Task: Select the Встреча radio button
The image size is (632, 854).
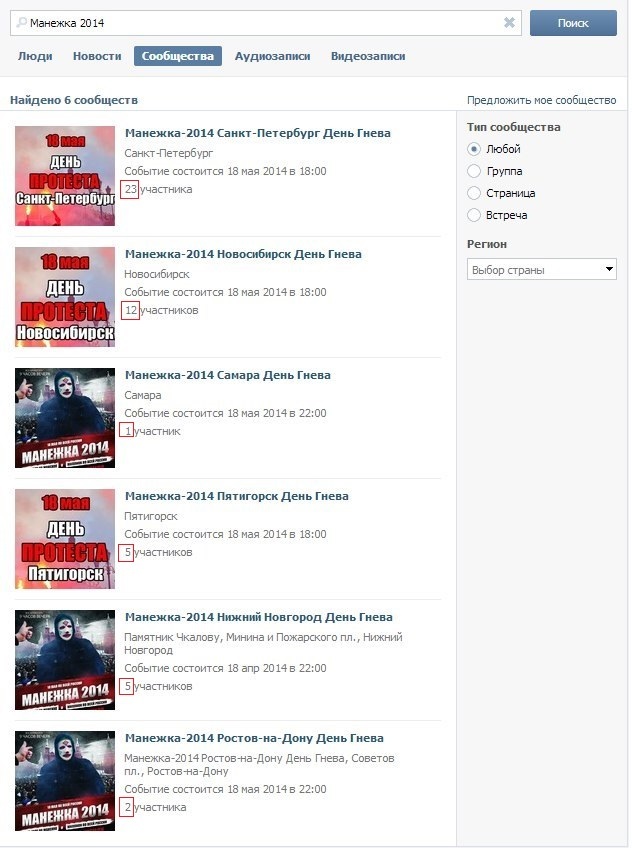Action: point(474,215)
